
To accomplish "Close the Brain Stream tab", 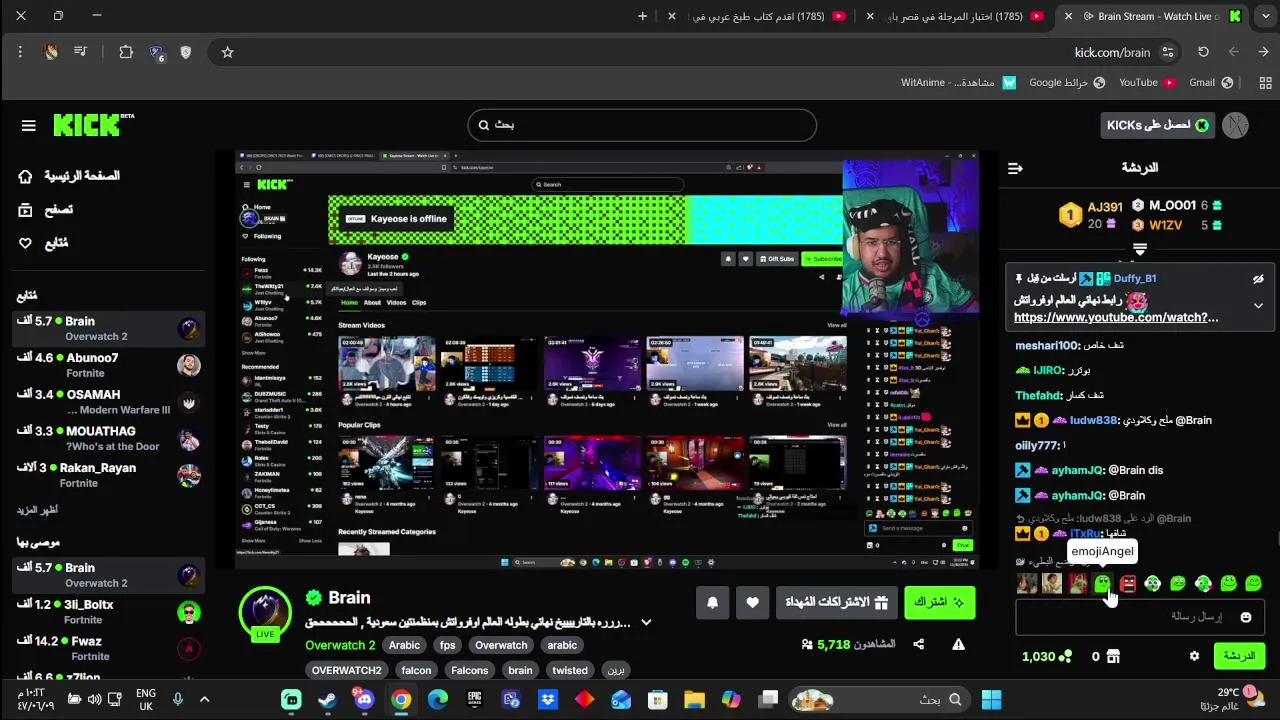I will 1069,16.
